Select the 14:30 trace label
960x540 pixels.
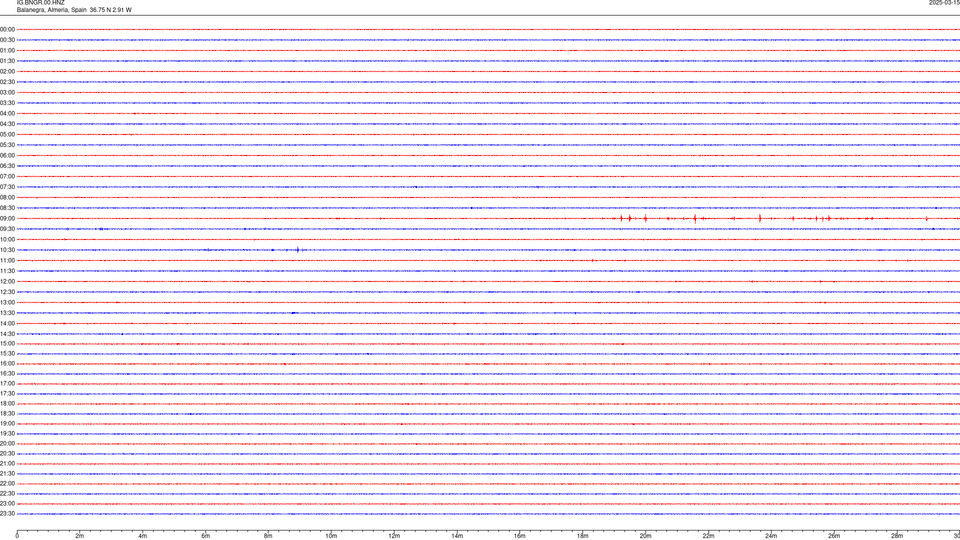[7, 334]
